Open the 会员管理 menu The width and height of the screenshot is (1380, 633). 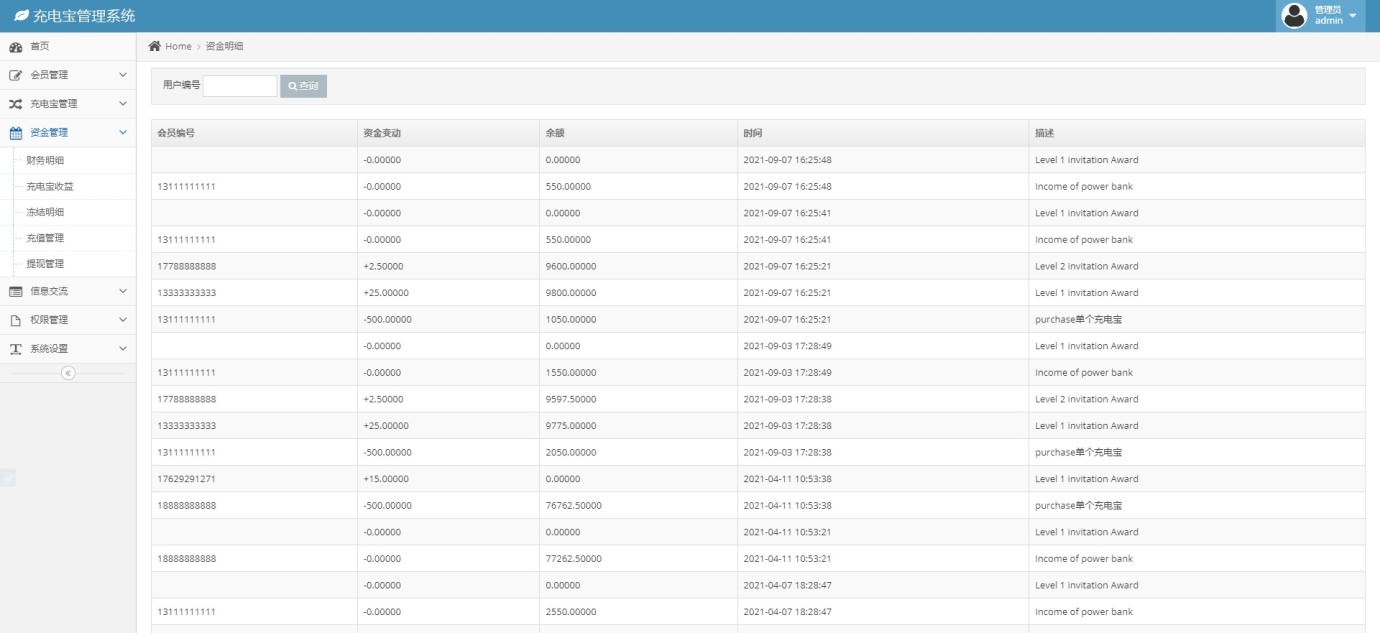[x=68, y=75]
